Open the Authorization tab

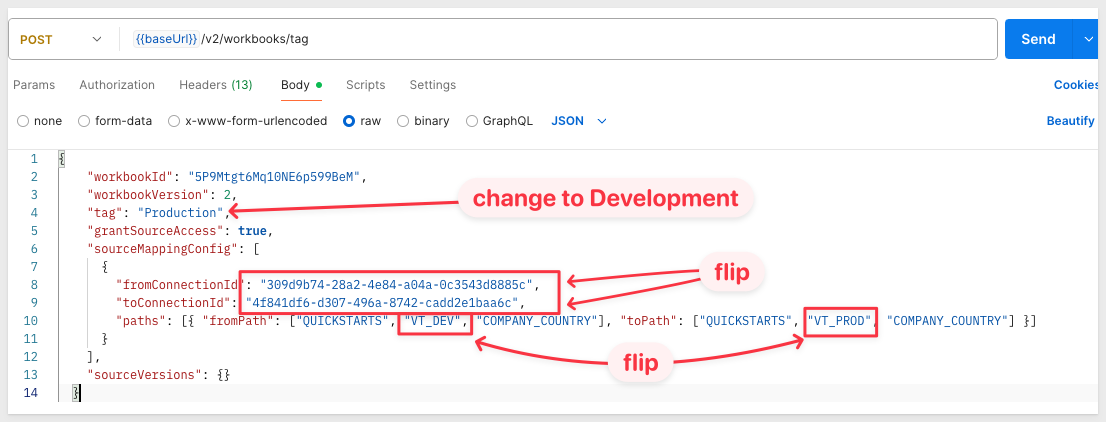pos(117,85)
